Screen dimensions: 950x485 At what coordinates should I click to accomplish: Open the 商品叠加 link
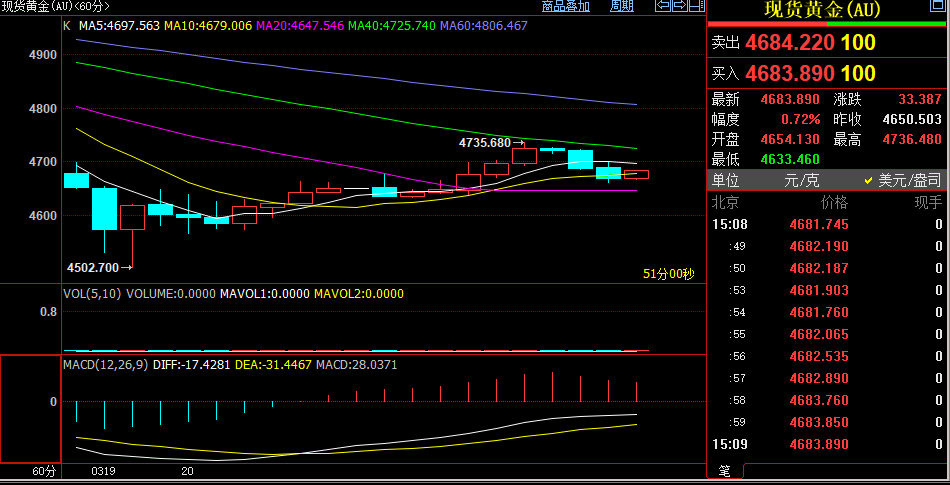click(x=565, y=7)
